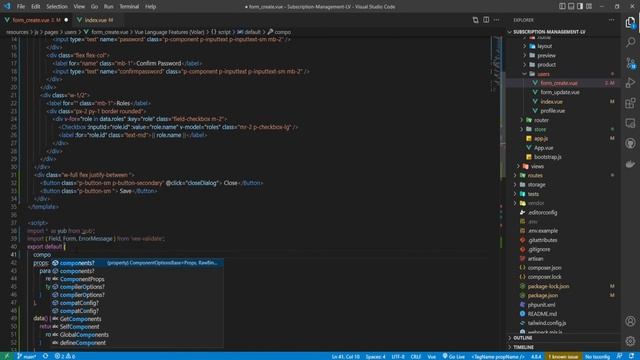Expand the product folder

click(x=546, y=64)
